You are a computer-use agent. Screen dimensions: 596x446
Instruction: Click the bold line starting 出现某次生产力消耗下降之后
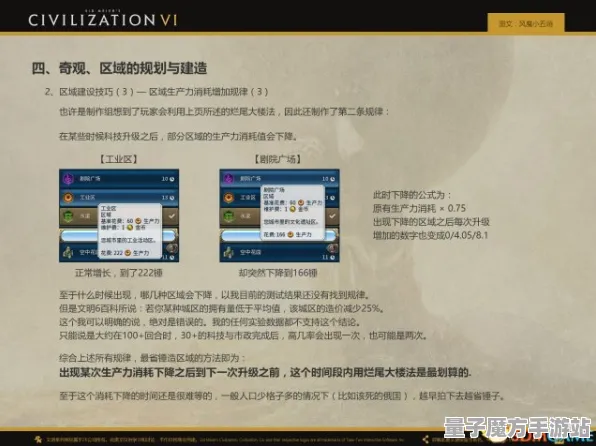point(265,372)
